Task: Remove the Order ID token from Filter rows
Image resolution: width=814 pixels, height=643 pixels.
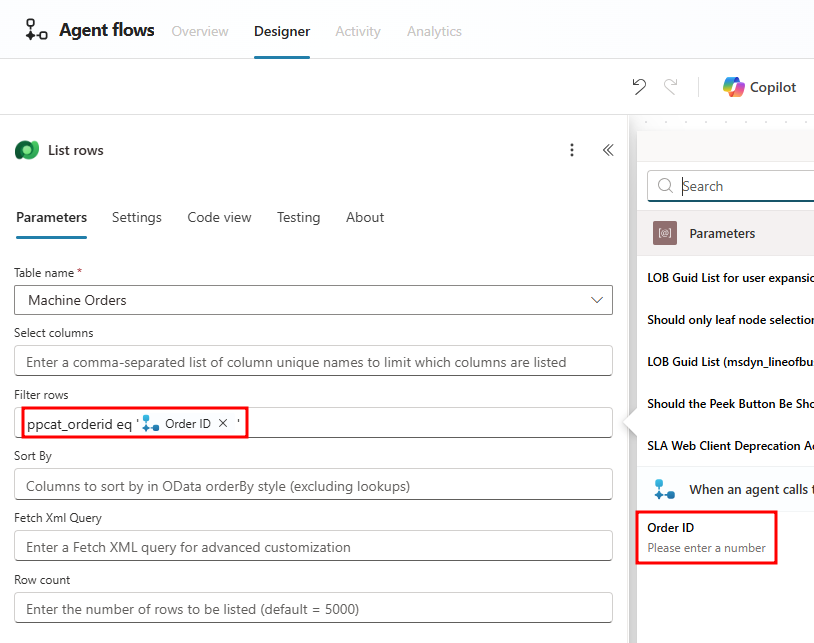Action: tap(223, 423)
